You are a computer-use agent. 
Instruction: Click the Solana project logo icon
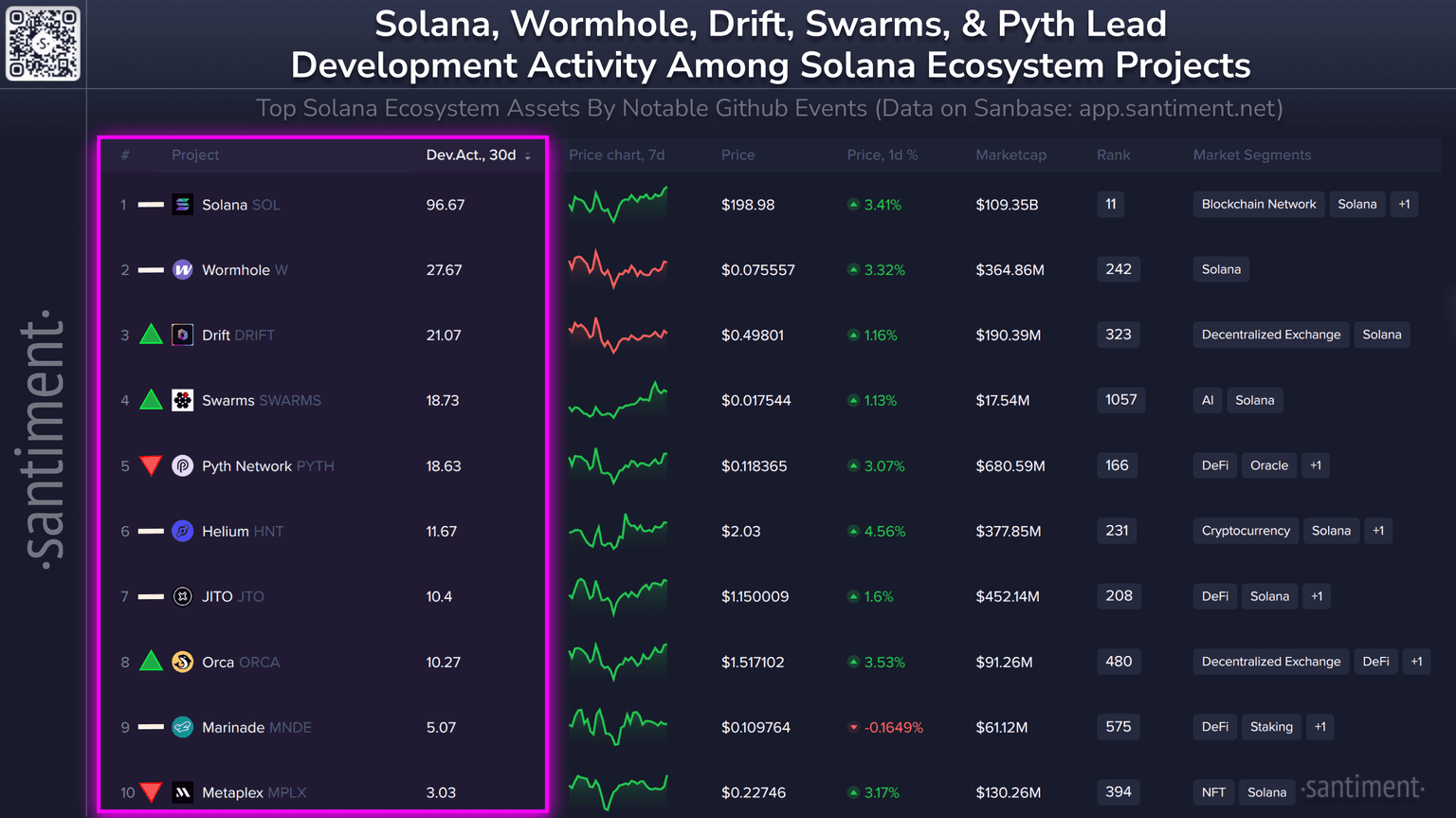point(182,205)
